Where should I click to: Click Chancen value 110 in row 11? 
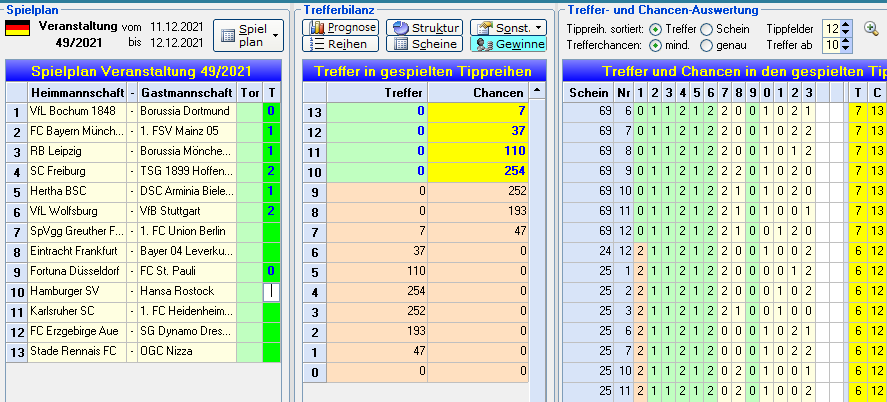(x=478, y=152)
